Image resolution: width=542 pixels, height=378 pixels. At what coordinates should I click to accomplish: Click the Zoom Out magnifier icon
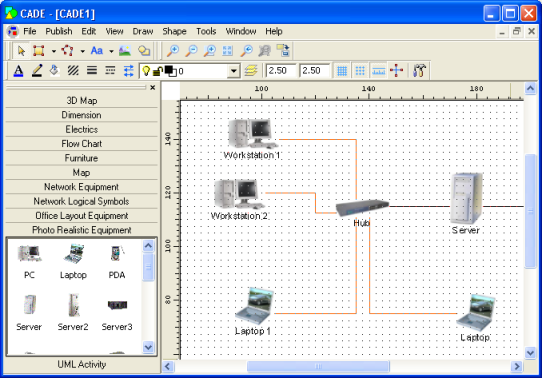(x=191, y=51)
